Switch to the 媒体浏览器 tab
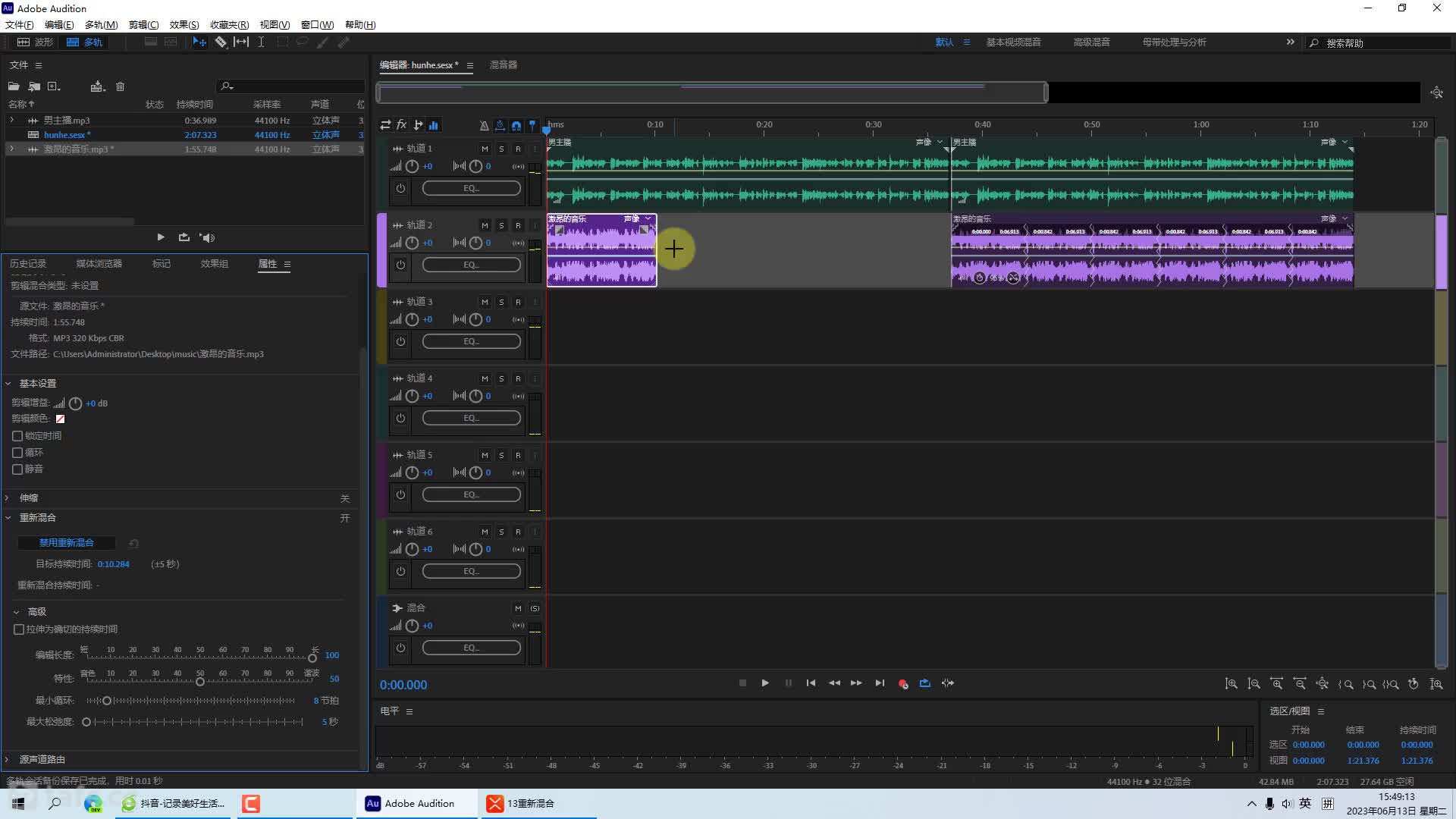1456x819 pixels. pyautogui.click(x=99, y=264)
